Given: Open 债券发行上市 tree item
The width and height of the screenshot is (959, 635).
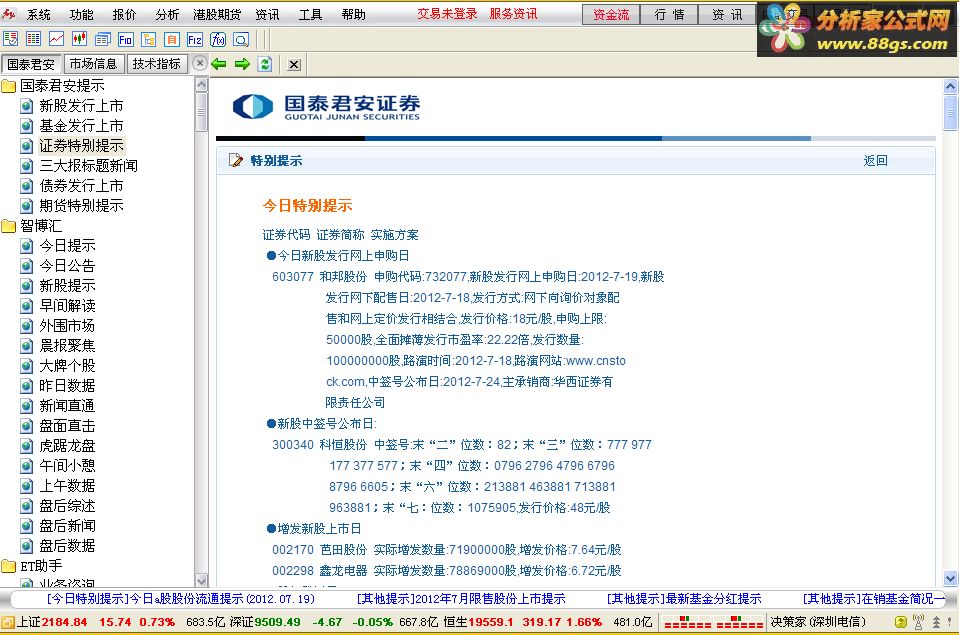Looking at the screenshot, I should pyautogui.click(x=81, y=186).
